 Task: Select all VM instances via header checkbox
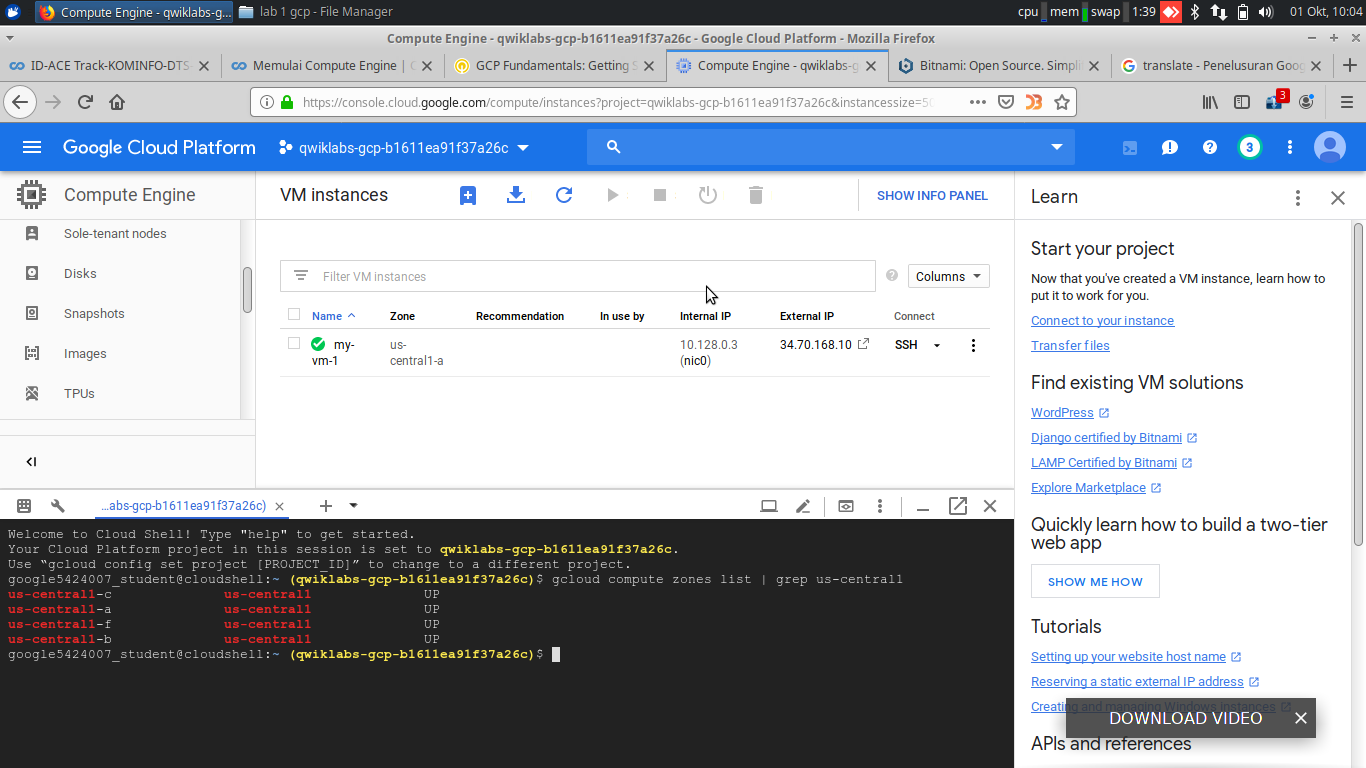click(x=294, y=314)
